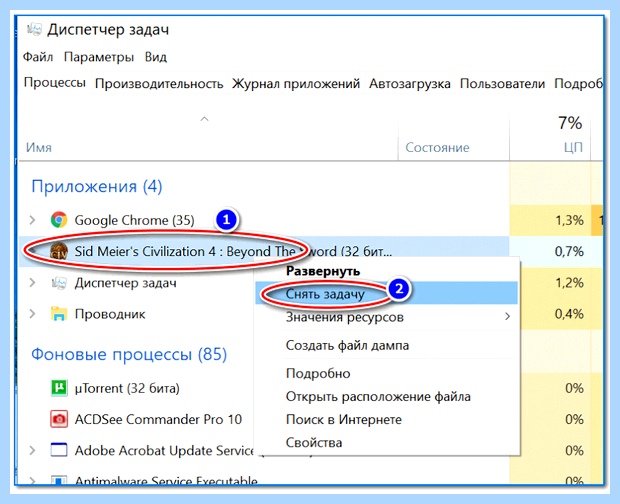Switch to the Журнал приложений tab

pos(296,84)
